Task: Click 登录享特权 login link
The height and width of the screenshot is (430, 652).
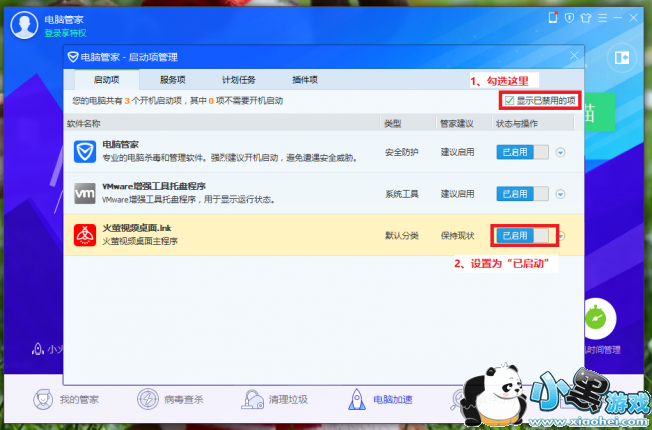Action: click(x=65, y=33)
